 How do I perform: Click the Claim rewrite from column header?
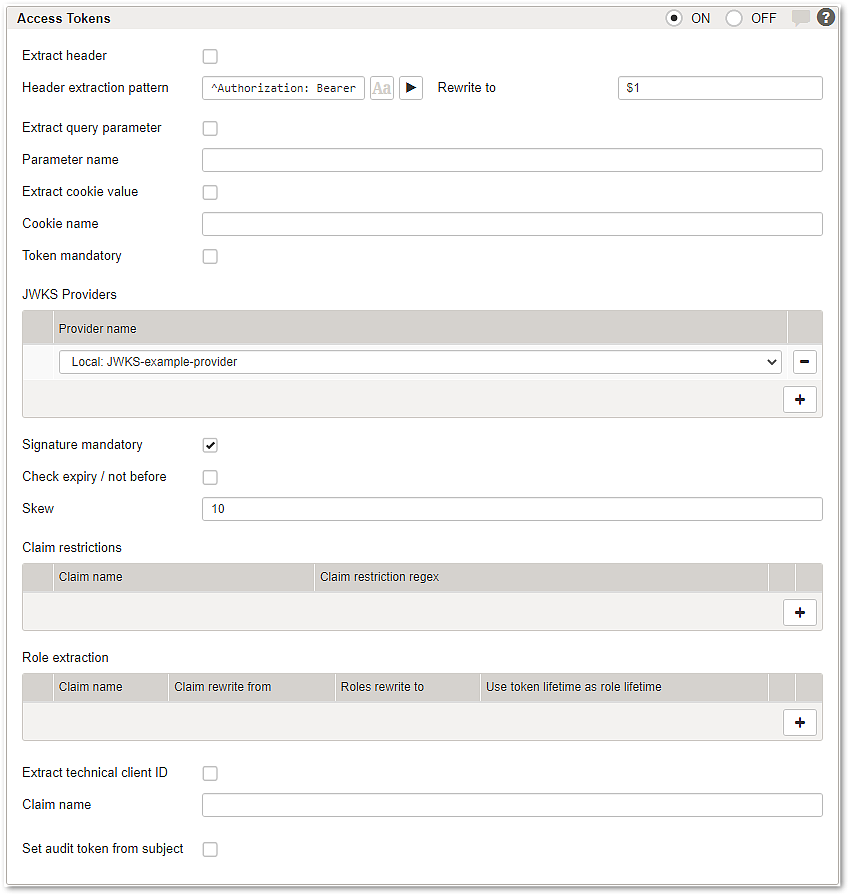252,687
